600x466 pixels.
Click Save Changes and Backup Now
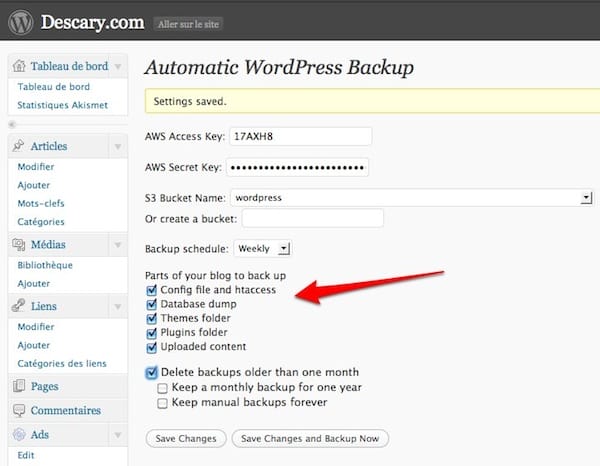(310, 438)
